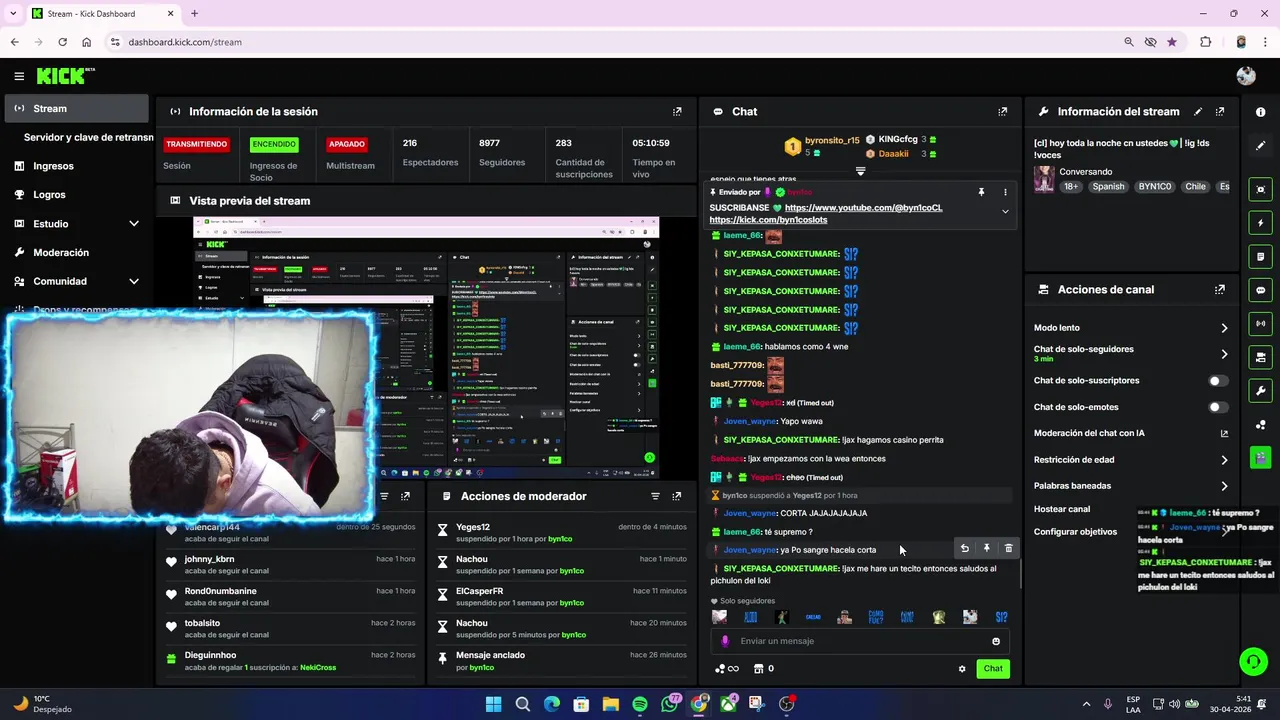
Task: Click the document icon in right sidebar
Action: 1260,257
